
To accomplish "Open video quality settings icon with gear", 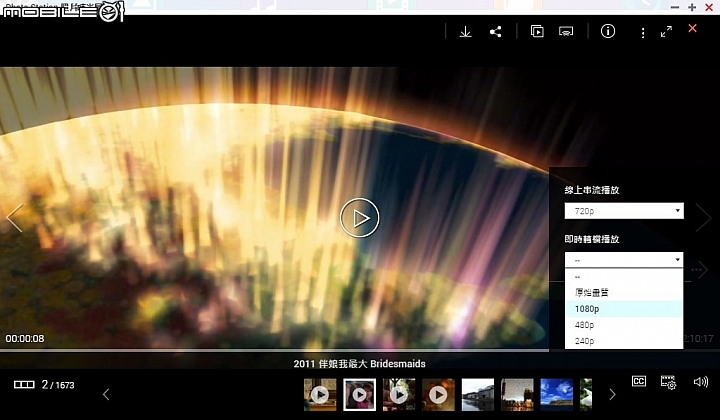I will pyautogui.click(x=668, y=382).
